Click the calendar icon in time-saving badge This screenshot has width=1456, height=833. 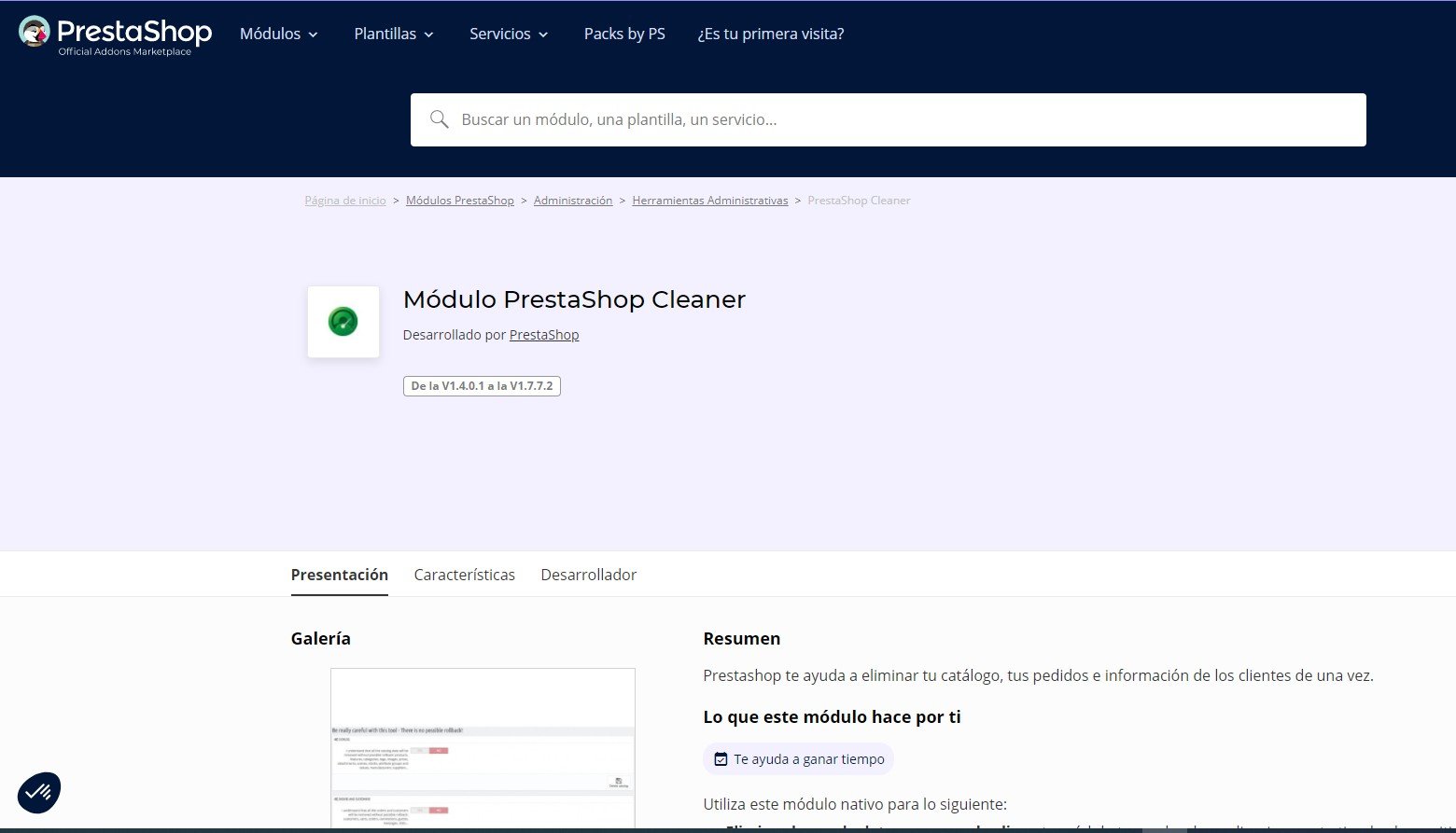pos(721,759)
